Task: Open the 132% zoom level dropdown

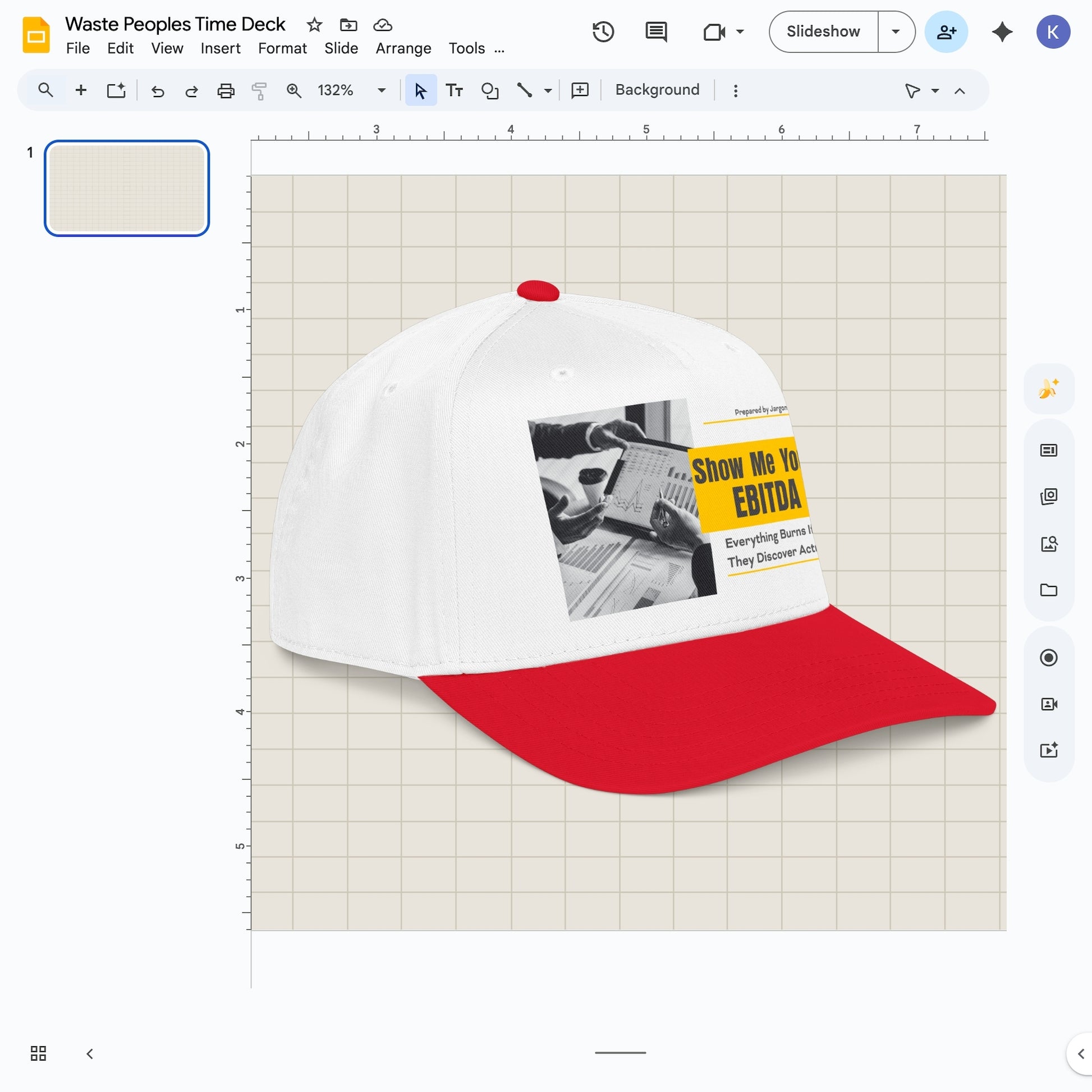Action: pyautogui.click(x=352, y=90)
